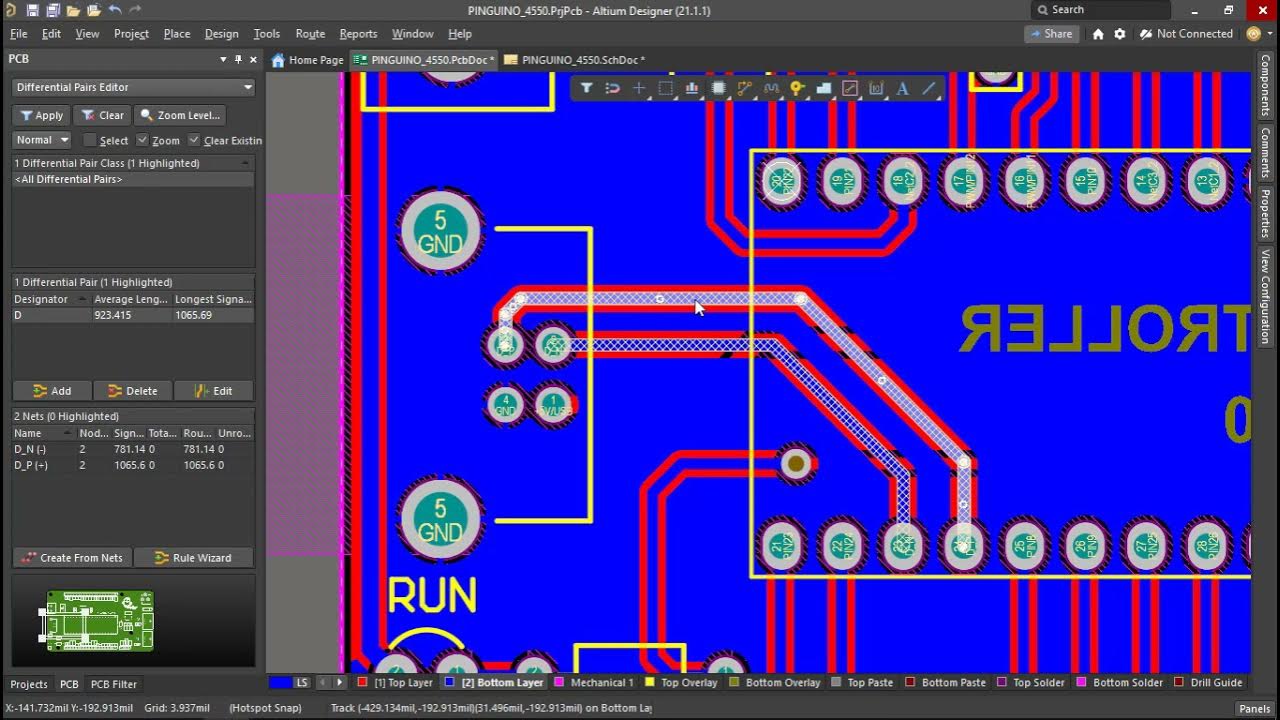Click the snap magnet tool icon
Screen dimensions: 1280x720
[x=613, y=88]
